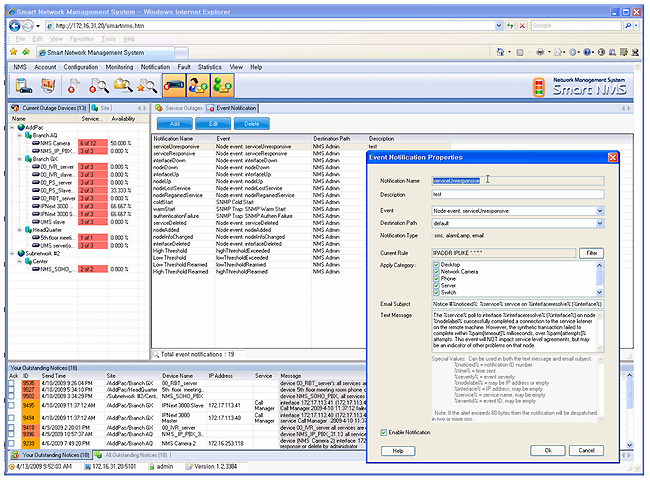This screenshot has width=650, height=482.
Task: Go to Home page with house icon
Action: pos(500,52)
